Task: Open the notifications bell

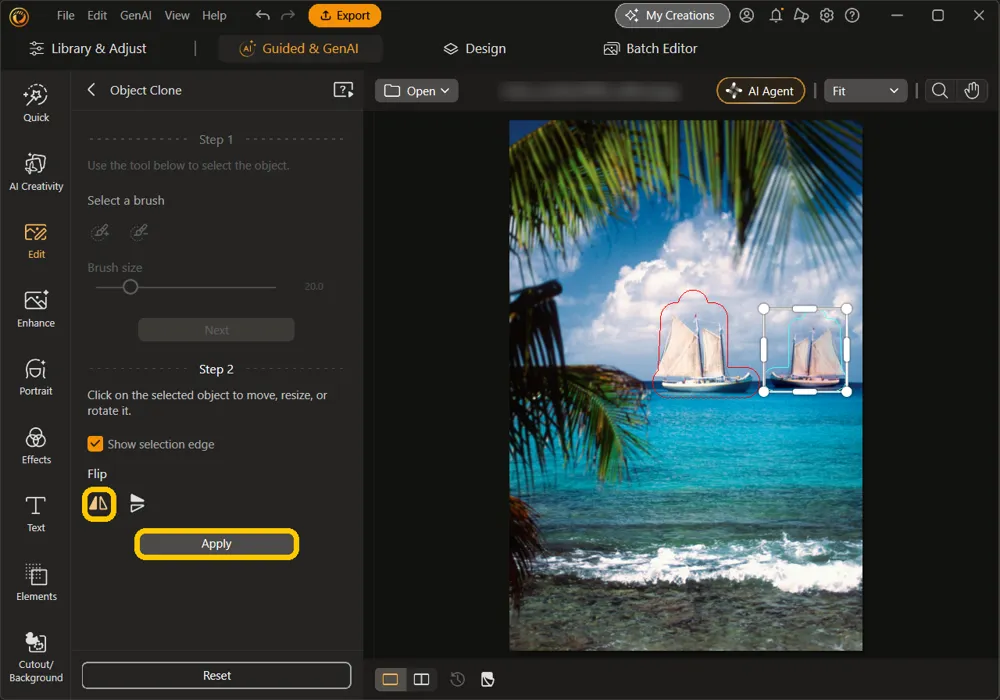Action: coord(776,15)
